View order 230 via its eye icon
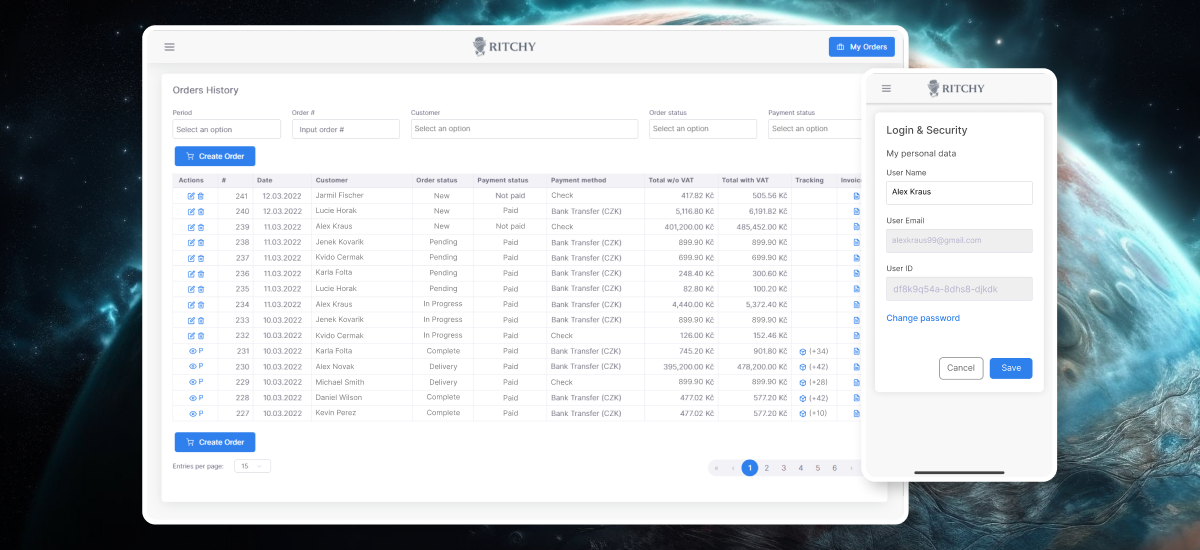1200x550 pixels. tap(192, 367)
